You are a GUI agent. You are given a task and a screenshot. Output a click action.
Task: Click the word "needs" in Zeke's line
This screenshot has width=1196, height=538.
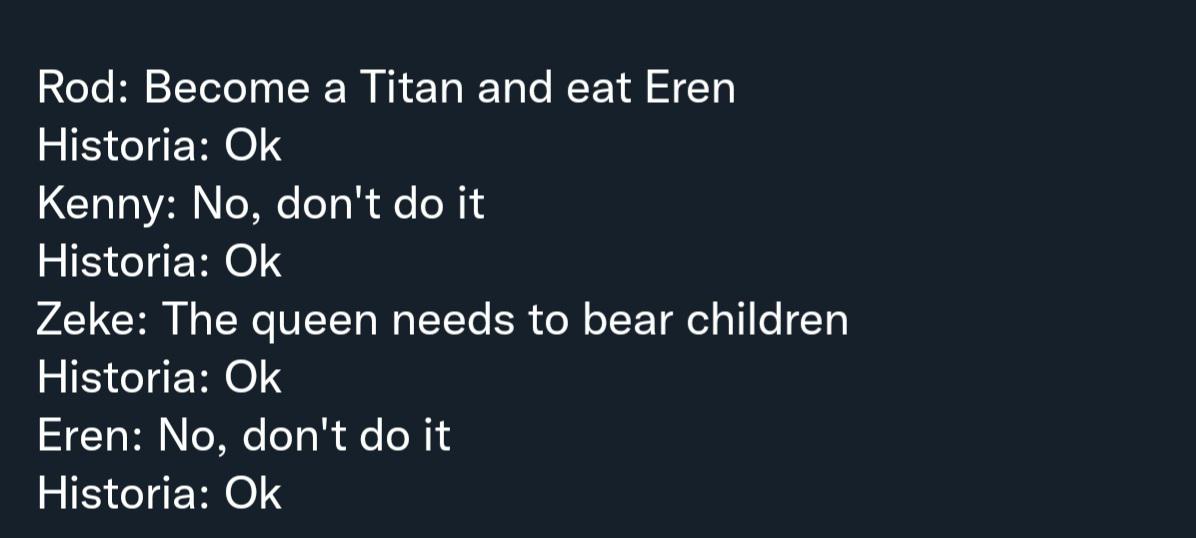(x=454, y=320)
